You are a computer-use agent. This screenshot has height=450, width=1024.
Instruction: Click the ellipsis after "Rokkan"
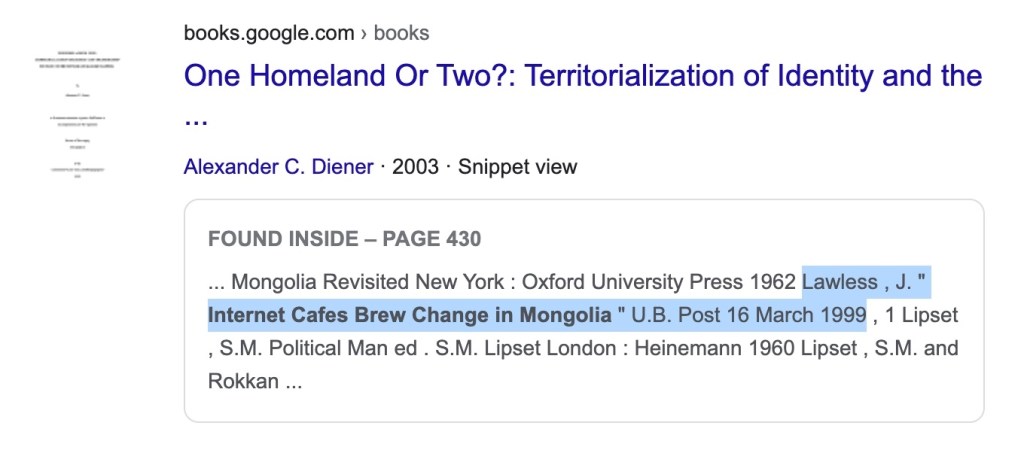291,381
